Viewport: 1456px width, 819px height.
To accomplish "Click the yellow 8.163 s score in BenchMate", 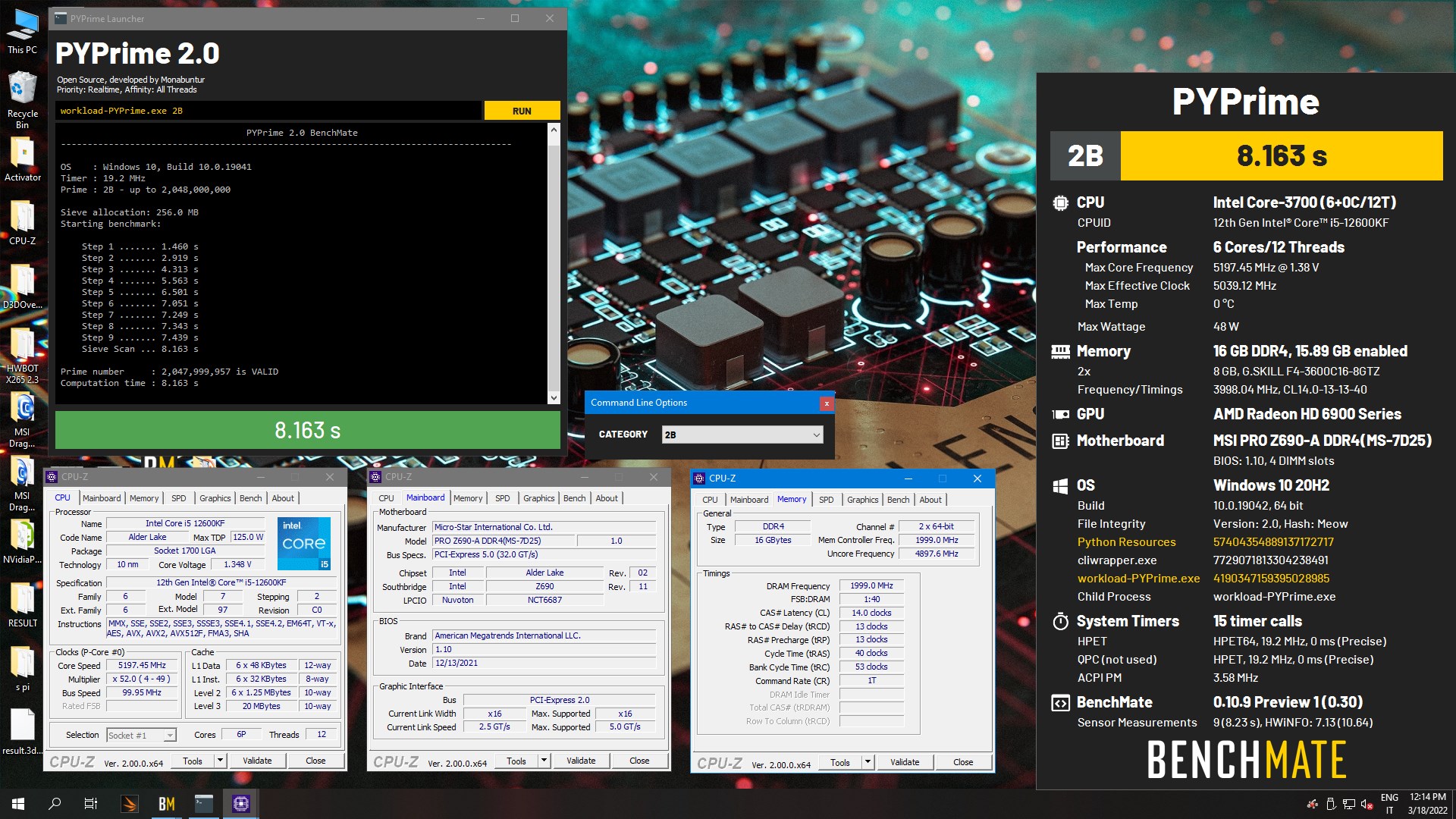I will tap(1282, 155).
